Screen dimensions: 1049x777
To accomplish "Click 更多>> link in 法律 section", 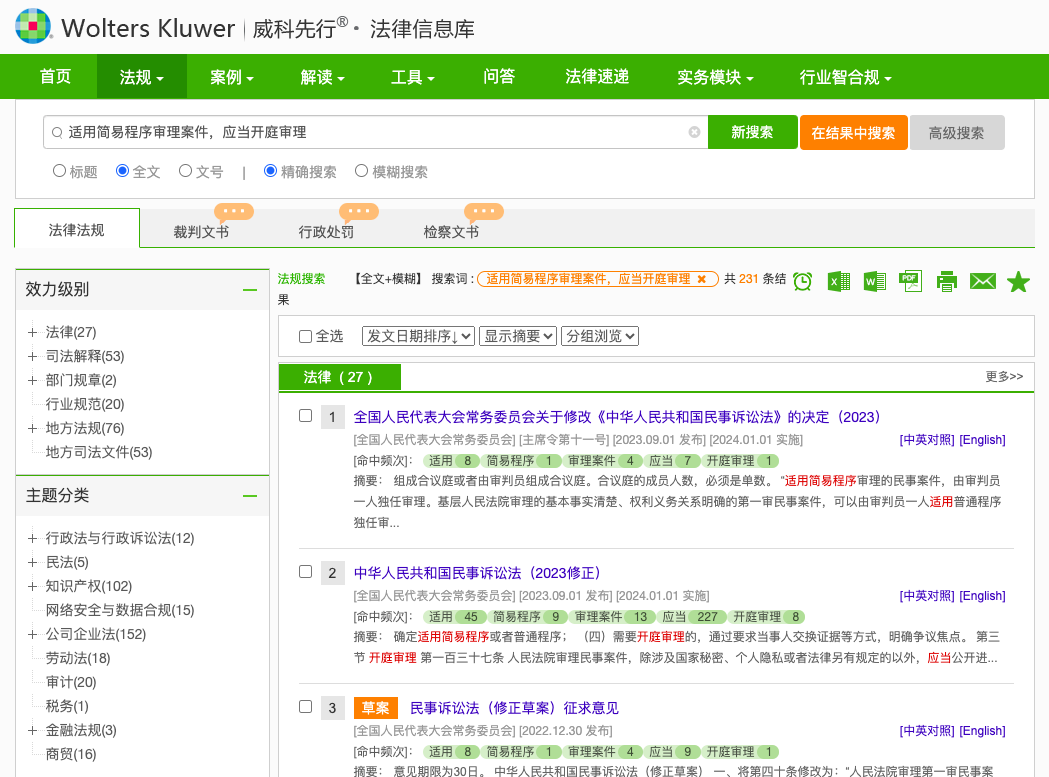I will coord(1004,377).
